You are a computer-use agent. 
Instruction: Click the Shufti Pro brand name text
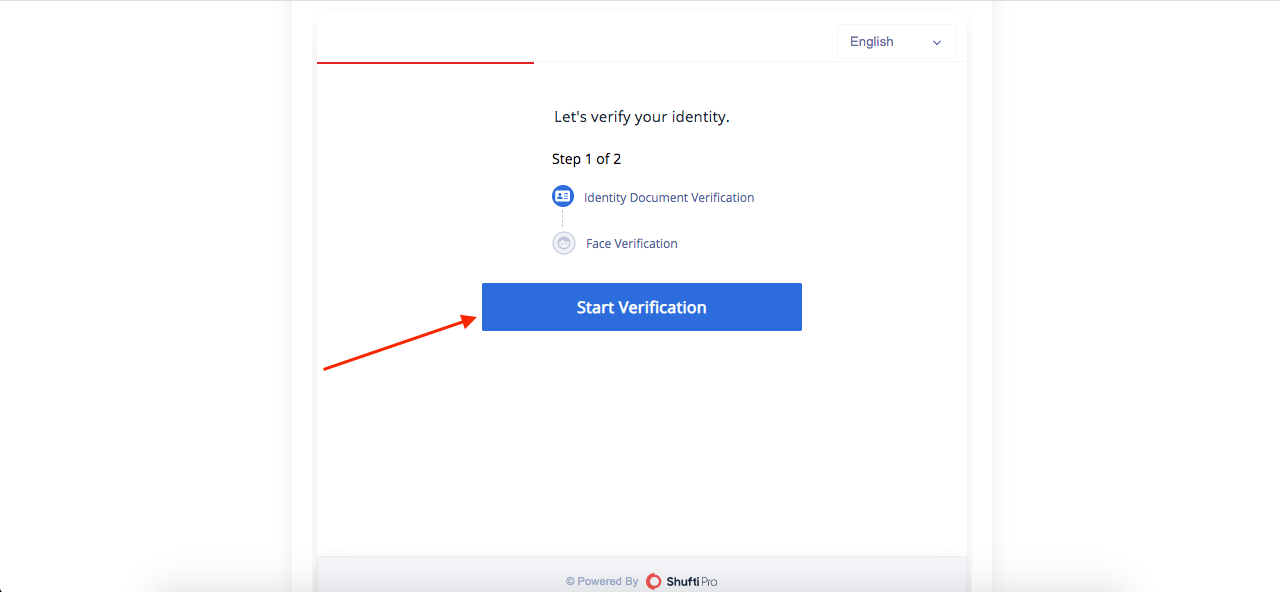pyautogui.click(x=692, y=581)
